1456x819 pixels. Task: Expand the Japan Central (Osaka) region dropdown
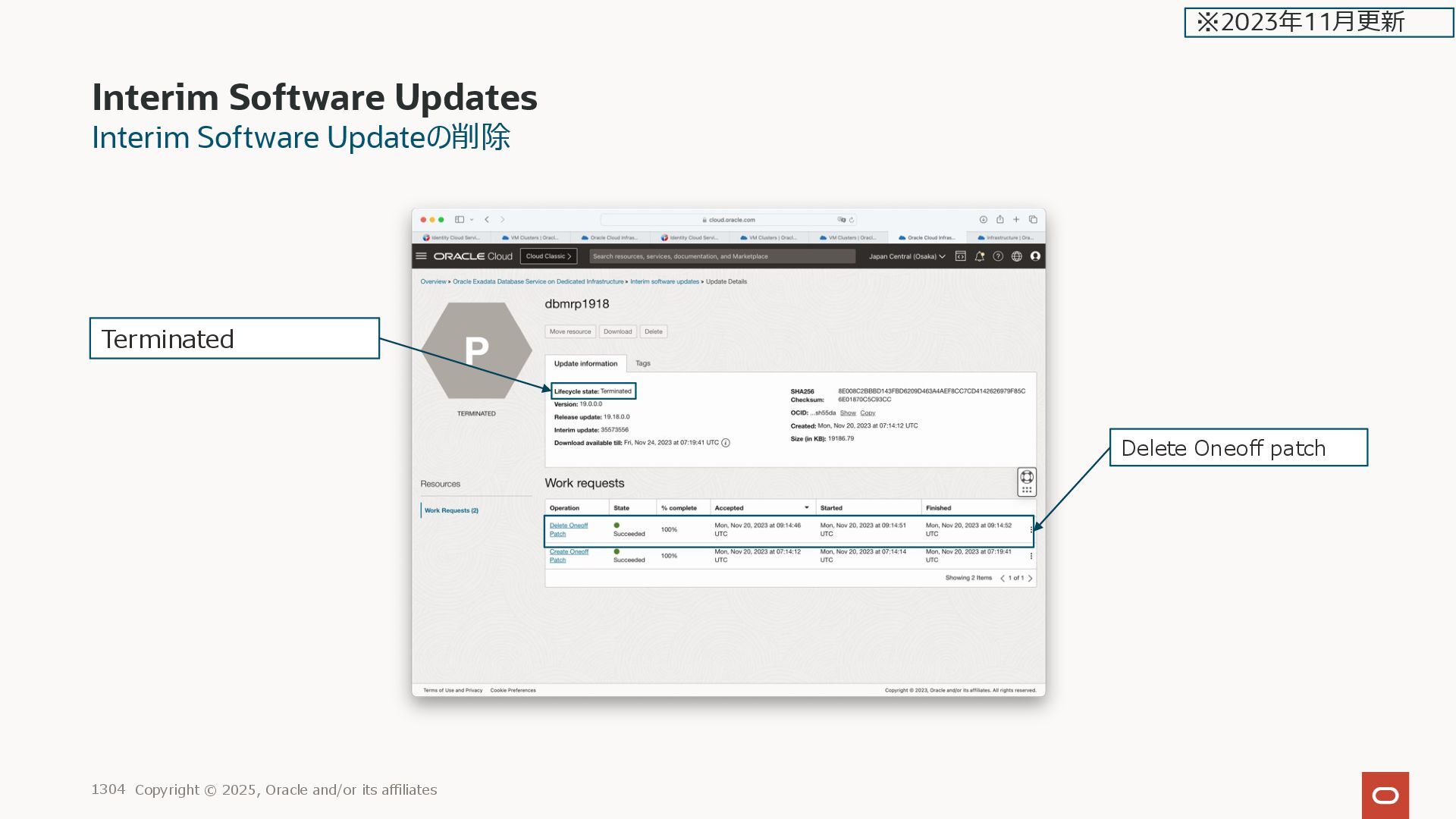(907, 256)
